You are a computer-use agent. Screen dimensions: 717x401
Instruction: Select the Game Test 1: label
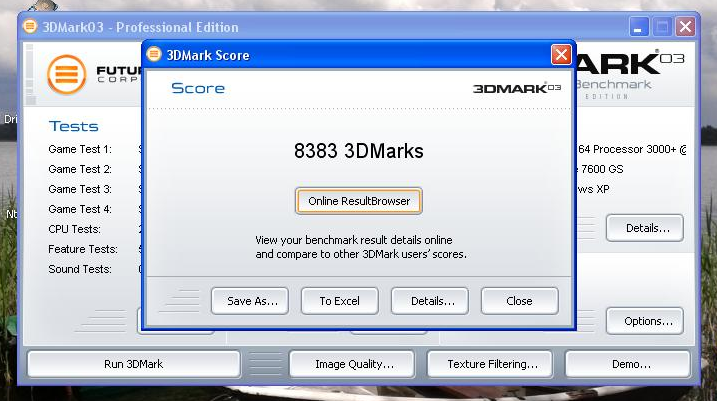80,150
